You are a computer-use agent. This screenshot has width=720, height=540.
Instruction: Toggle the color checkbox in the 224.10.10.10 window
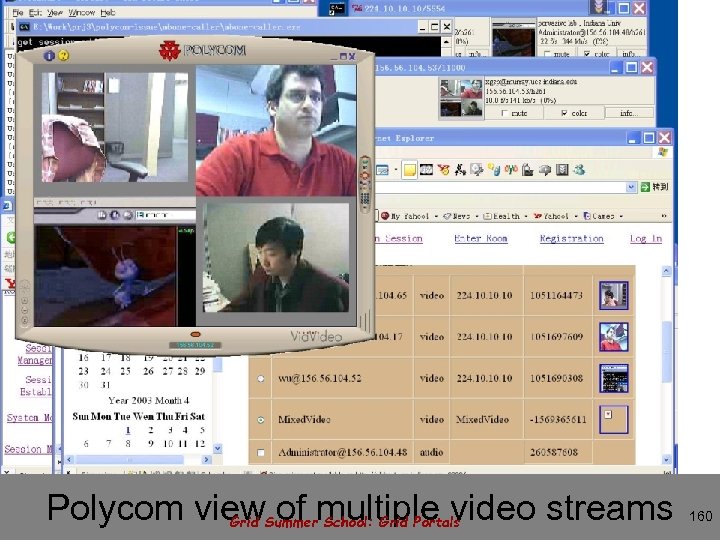click(x=587, y=54)
